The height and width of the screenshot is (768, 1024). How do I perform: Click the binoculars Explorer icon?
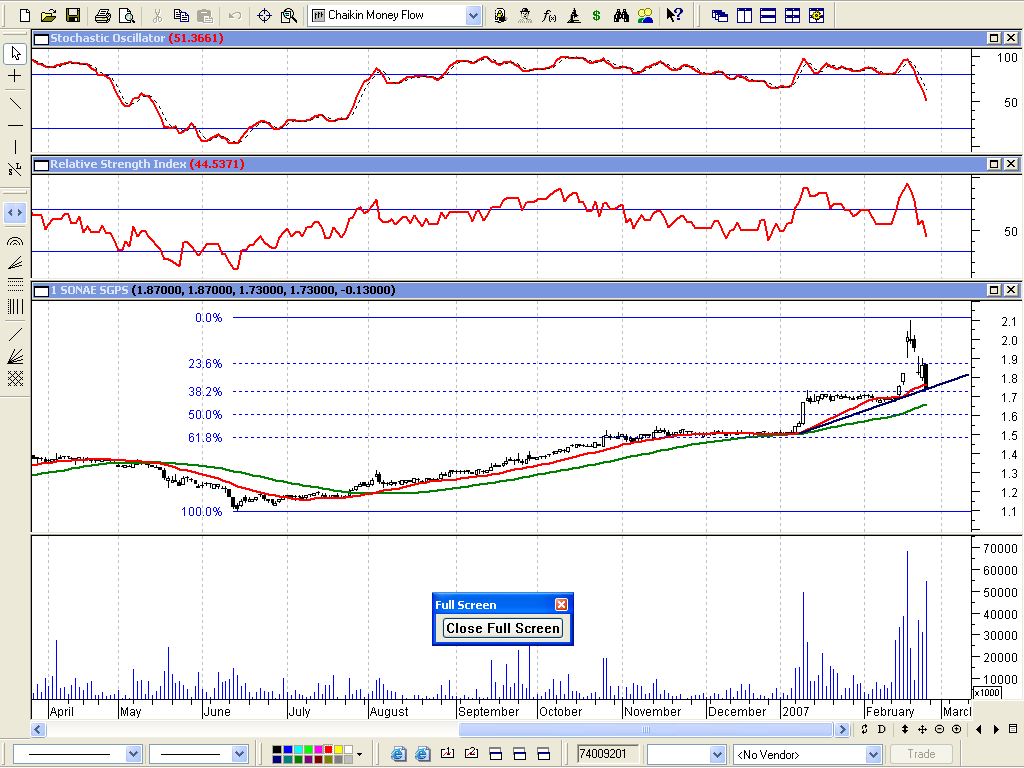tap(621, 15)
